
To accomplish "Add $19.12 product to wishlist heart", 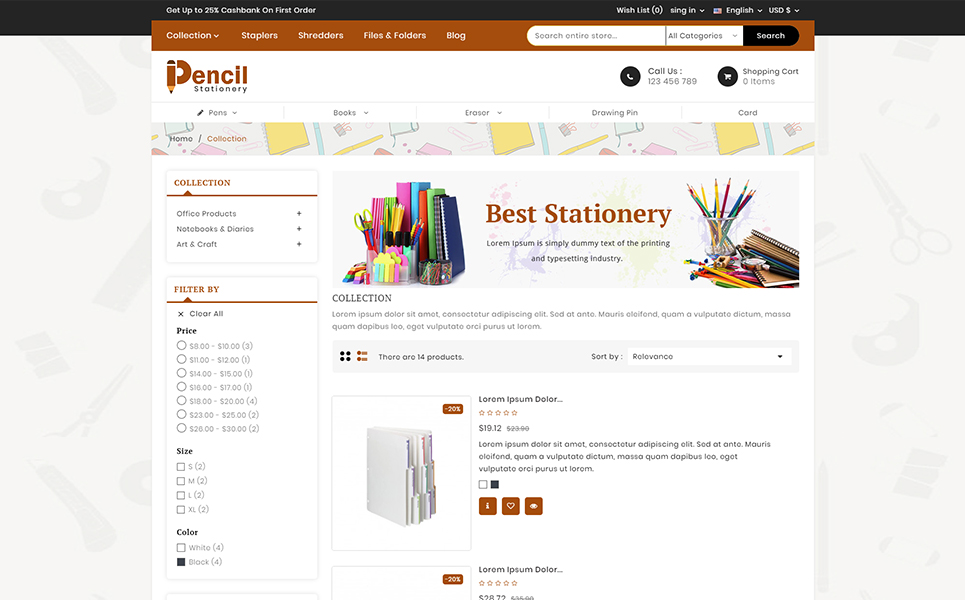I will click(x=511, y=506).
